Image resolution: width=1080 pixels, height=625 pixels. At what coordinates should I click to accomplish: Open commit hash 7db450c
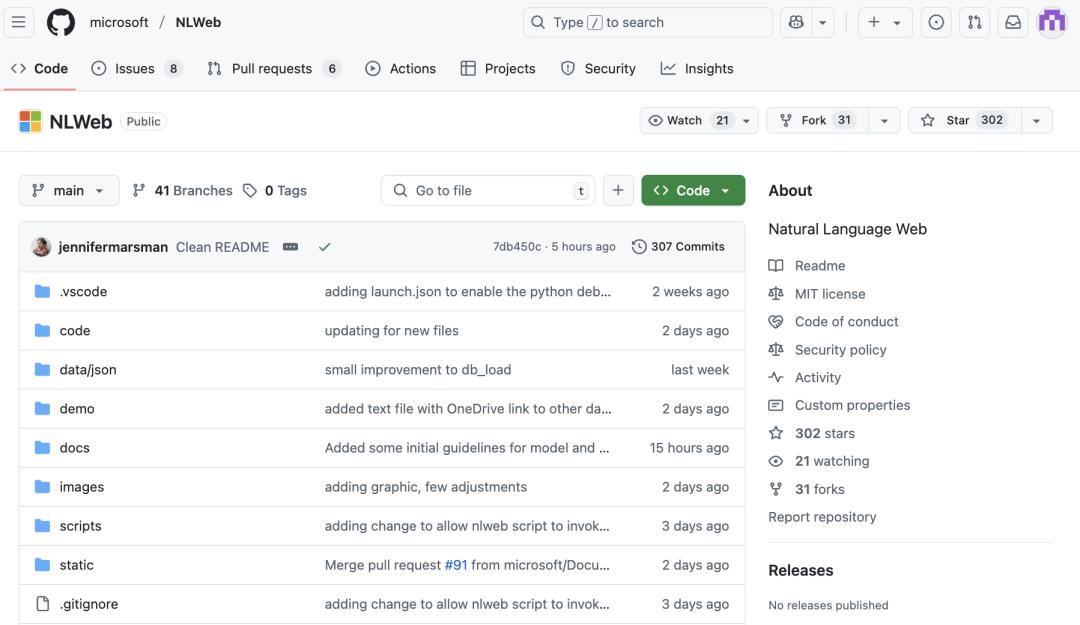coord(517,247)
